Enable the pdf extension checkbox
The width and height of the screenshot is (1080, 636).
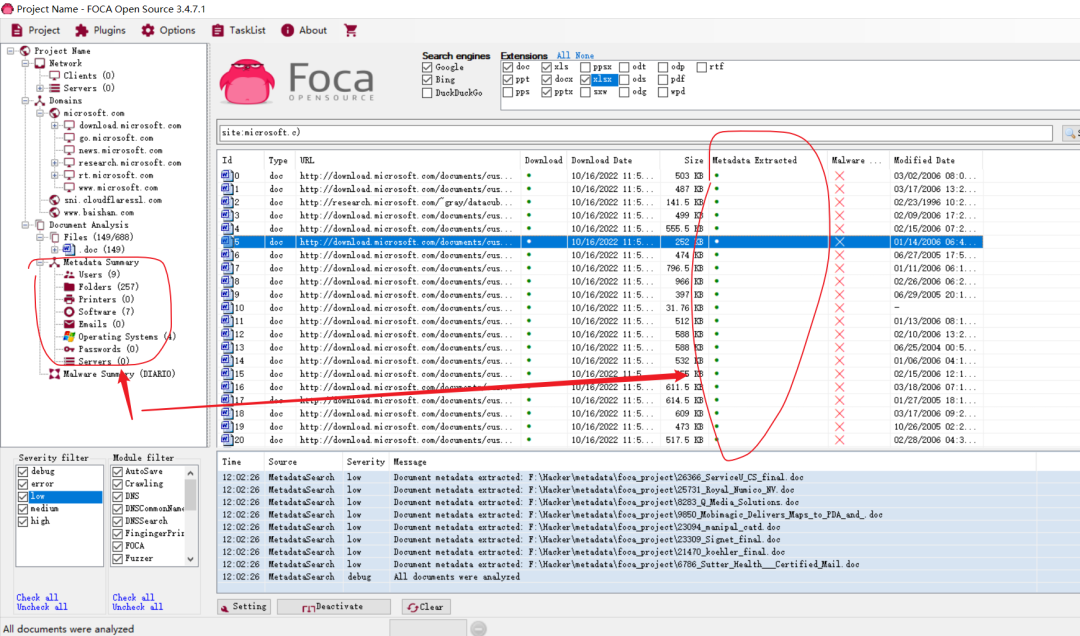click(663, 79)
